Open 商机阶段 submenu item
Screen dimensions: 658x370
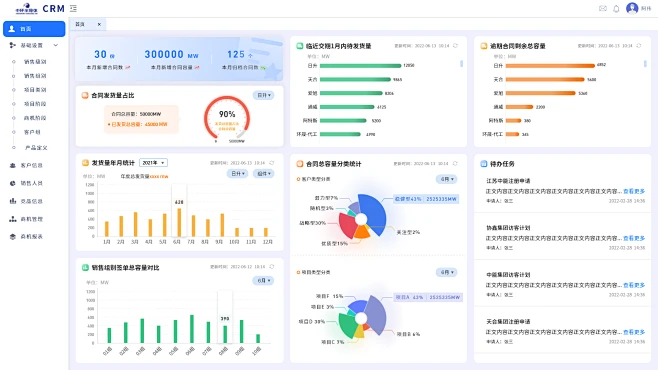coord(35,118)
